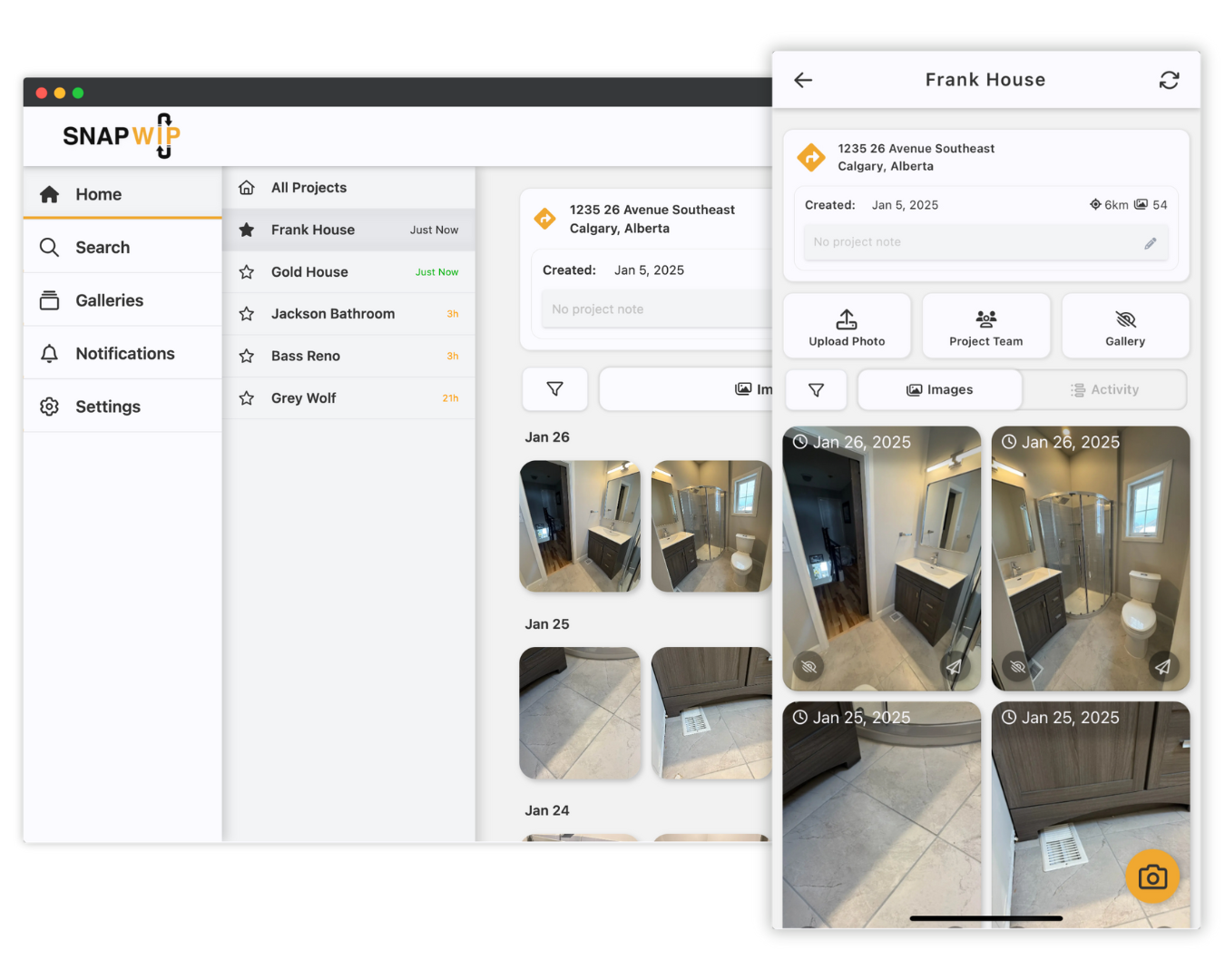Toggle visibility on second Jan 26 photo

pos(1016,666)
